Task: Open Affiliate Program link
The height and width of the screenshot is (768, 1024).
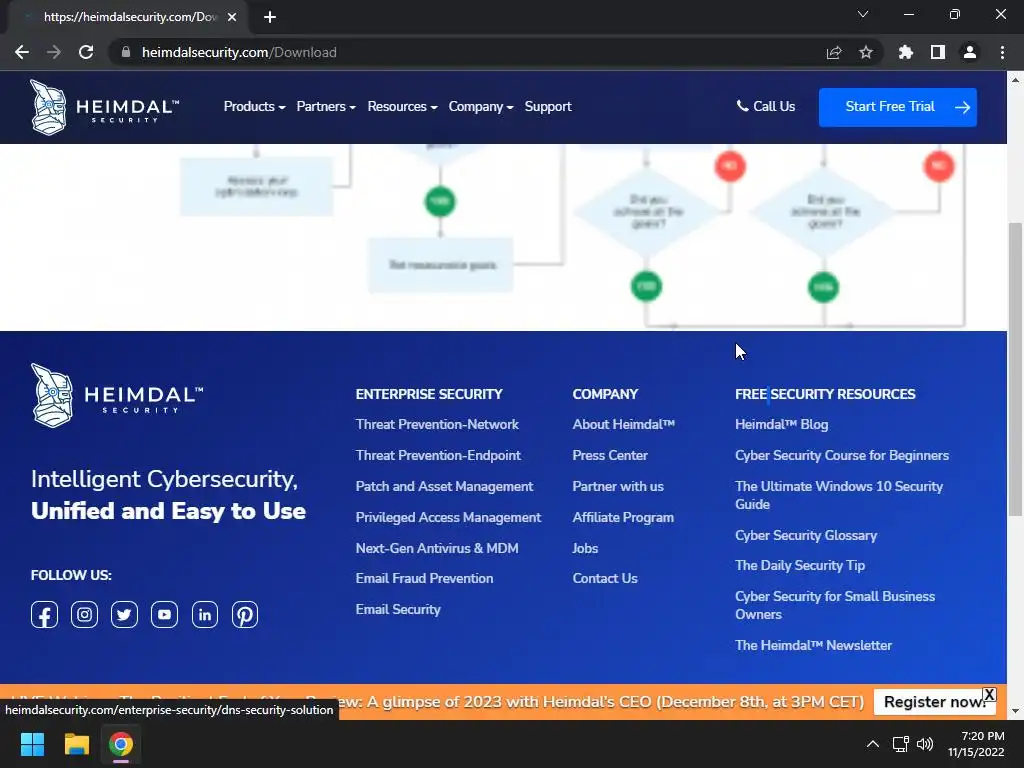Action: [623, 517]
